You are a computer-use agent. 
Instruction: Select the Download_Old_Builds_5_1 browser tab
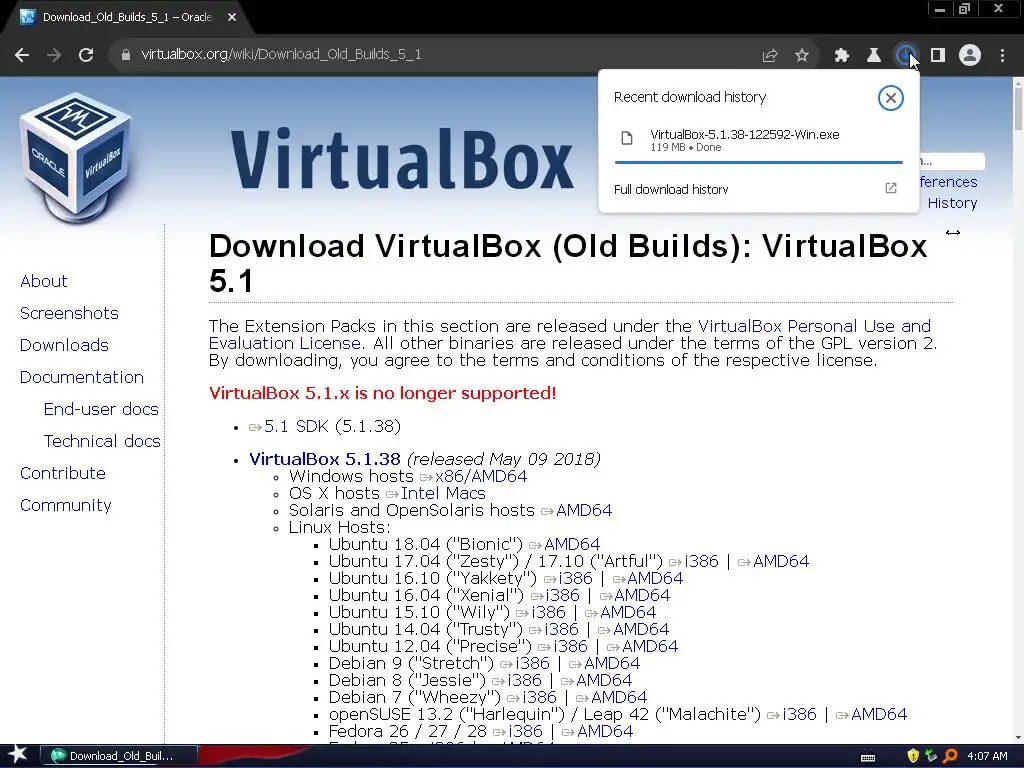coord(127,17)
